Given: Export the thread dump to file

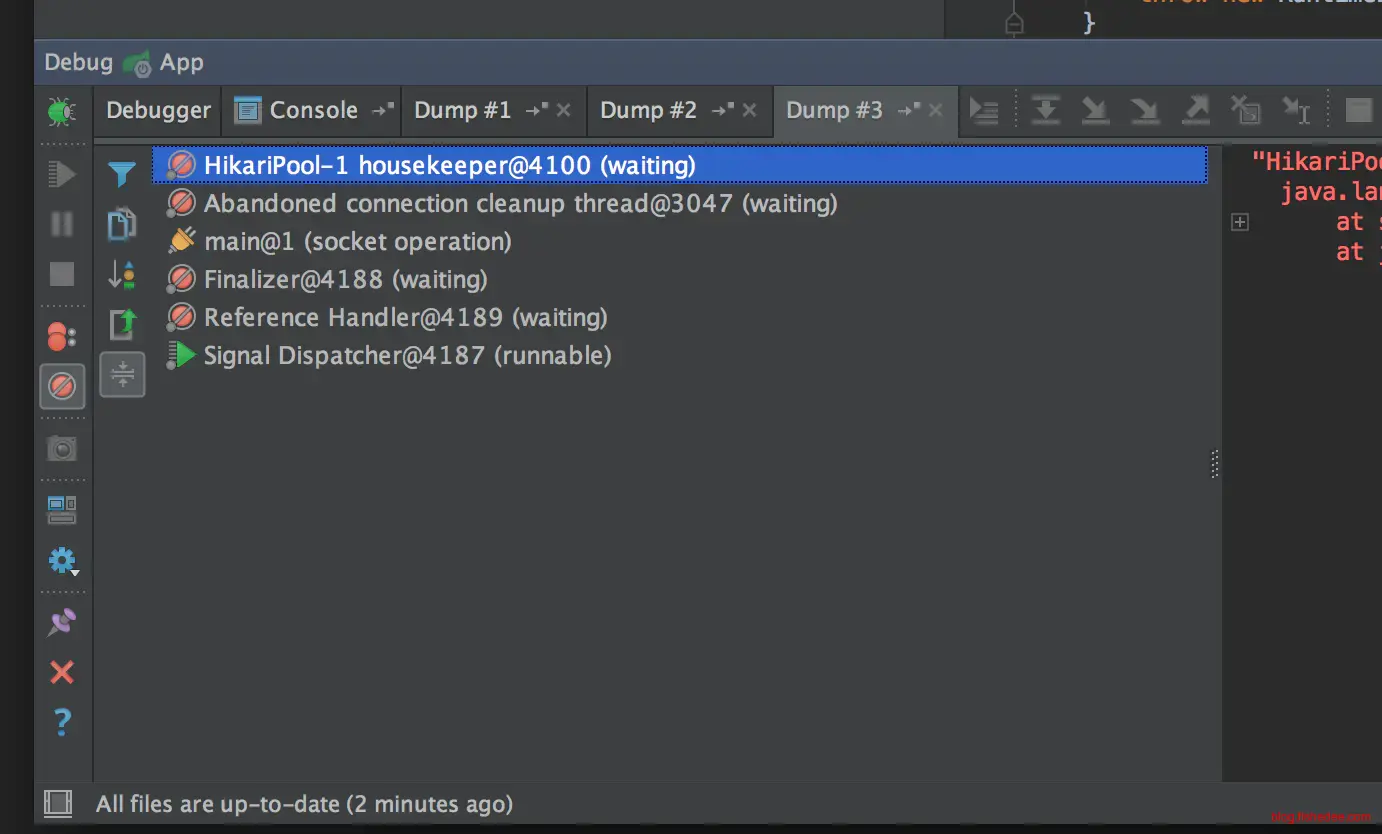Looking at the screenshot, I should tap(122, 324).
